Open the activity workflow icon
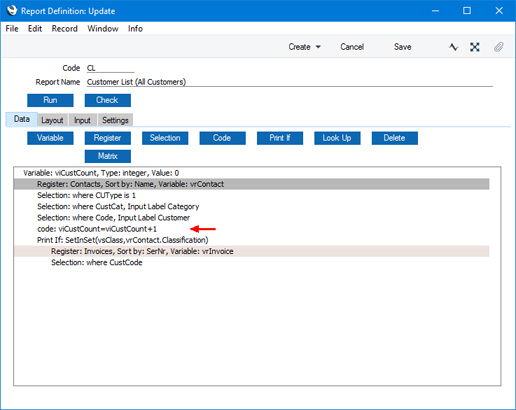 (x=453, y=47)
